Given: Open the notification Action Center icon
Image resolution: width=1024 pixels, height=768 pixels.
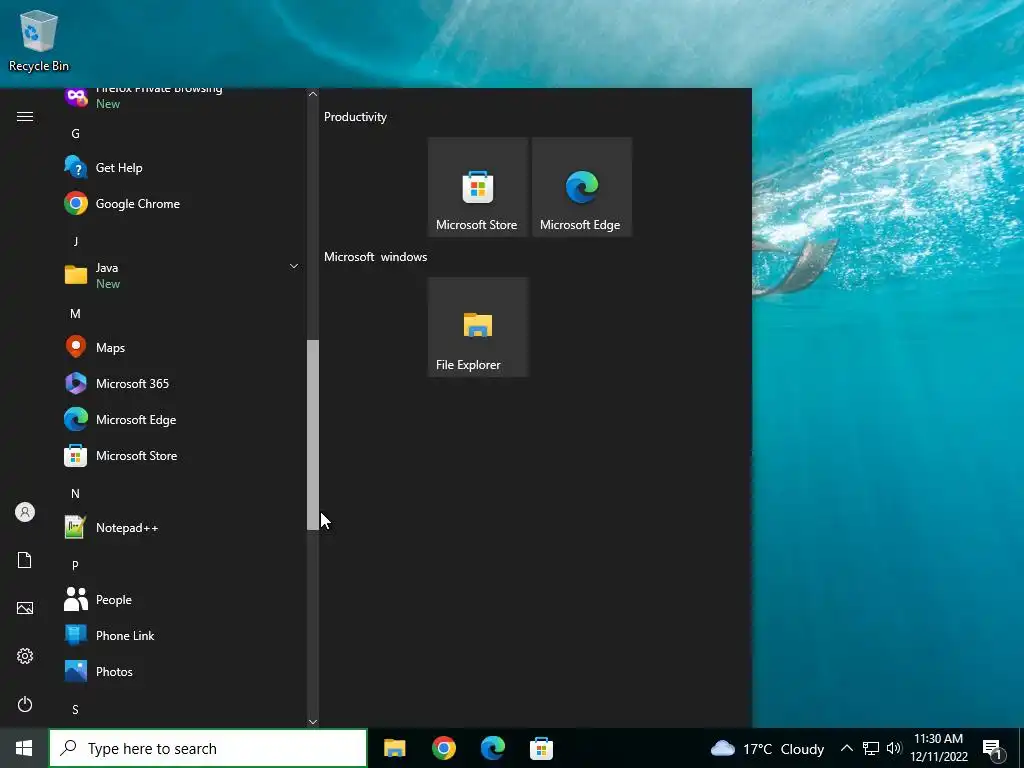Looking at the screenshot, I should click(992, 750).
